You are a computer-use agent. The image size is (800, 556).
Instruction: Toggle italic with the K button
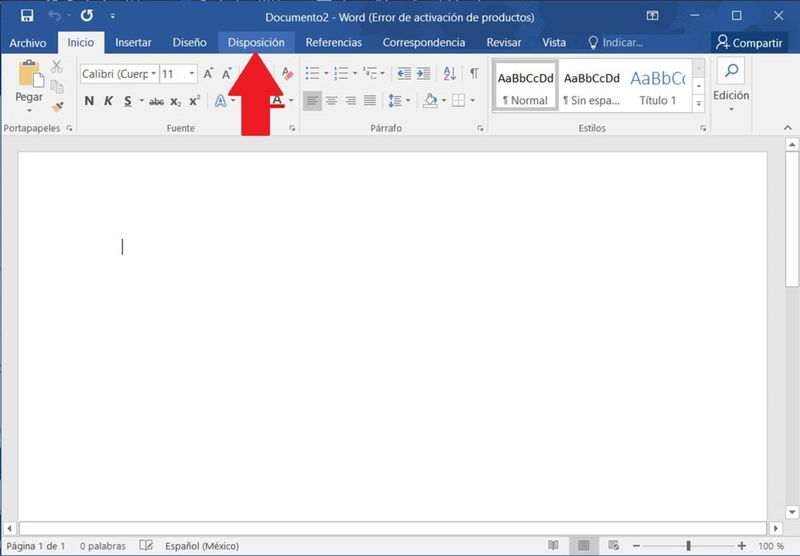(x=108, y=101)
